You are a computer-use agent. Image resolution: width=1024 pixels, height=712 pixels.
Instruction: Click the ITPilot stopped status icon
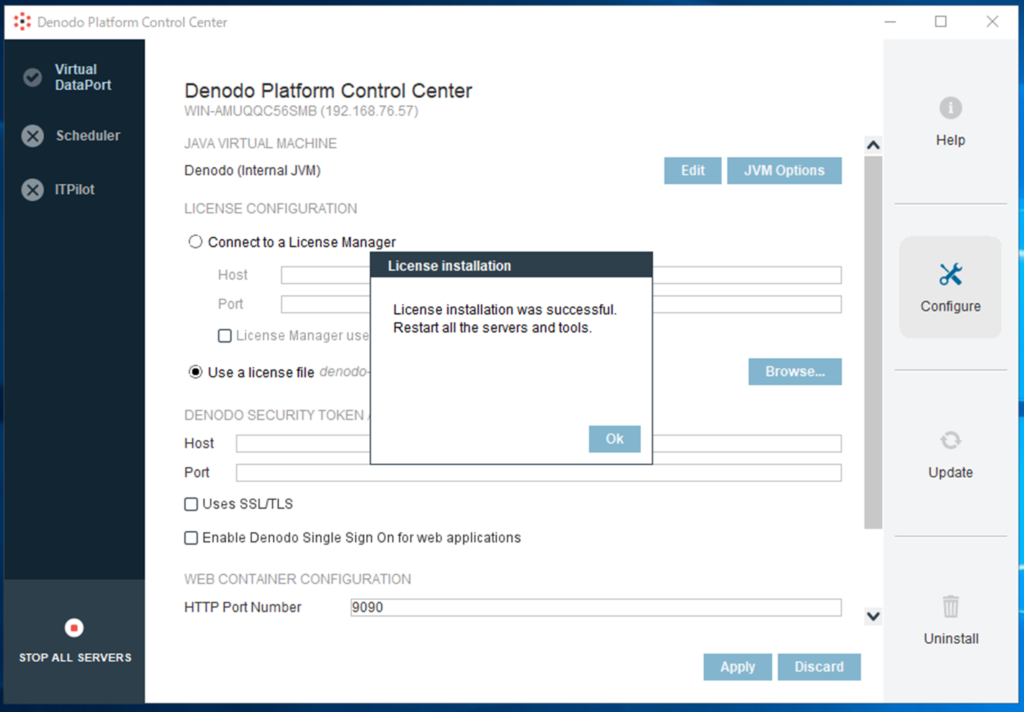tap(33, 190)
